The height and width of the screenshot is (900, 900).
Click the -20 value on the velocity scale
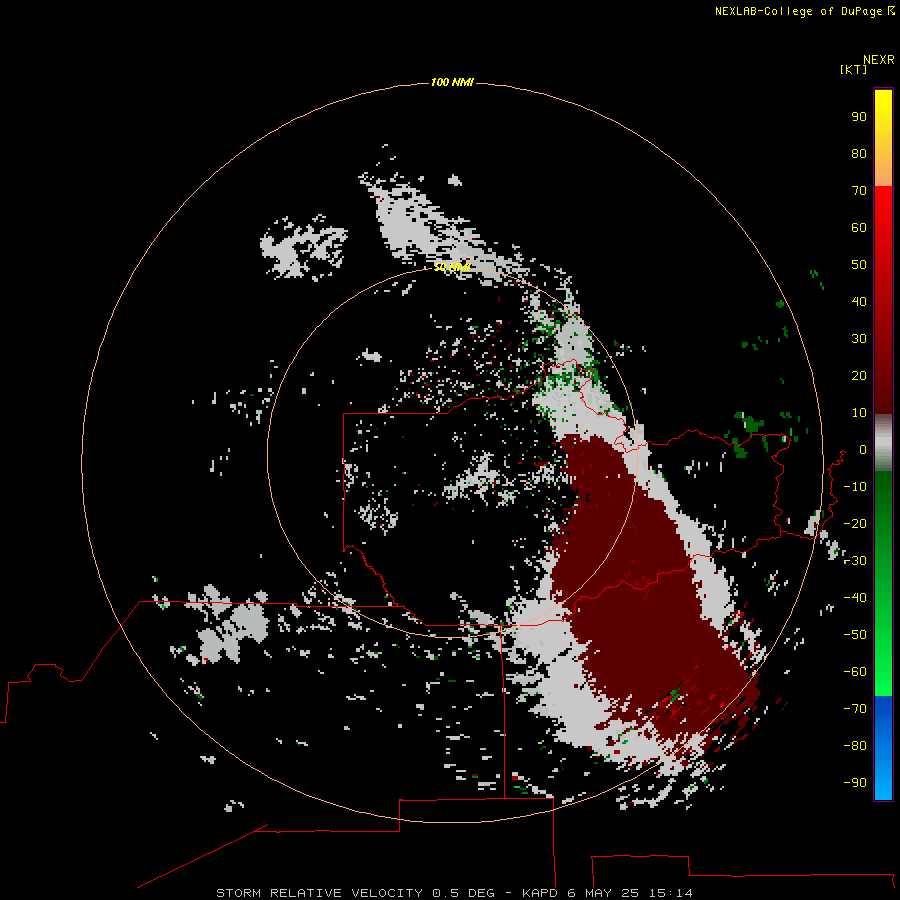(855, 523)
